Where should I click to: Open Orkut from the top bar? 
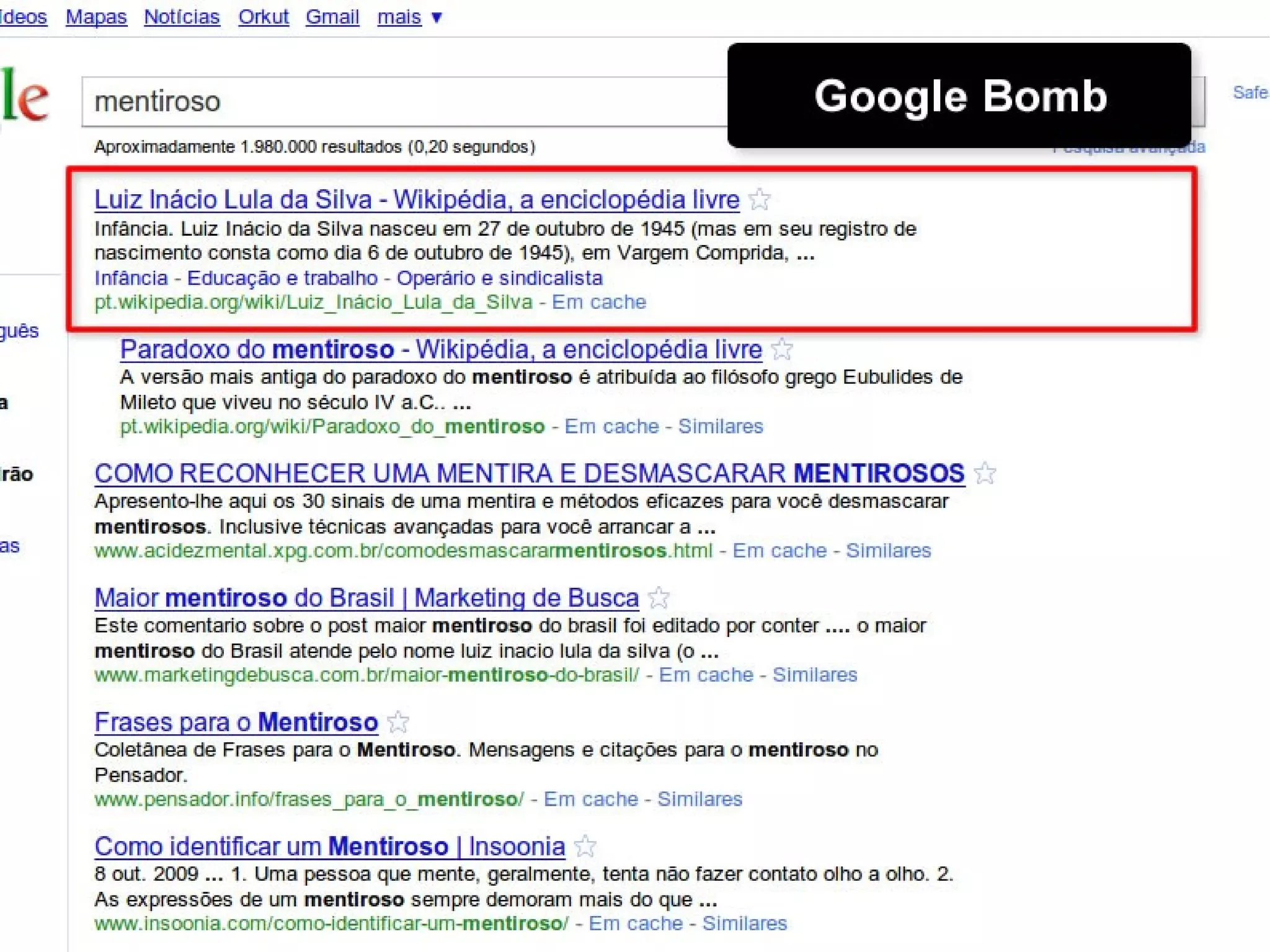(x=263, y=17)
